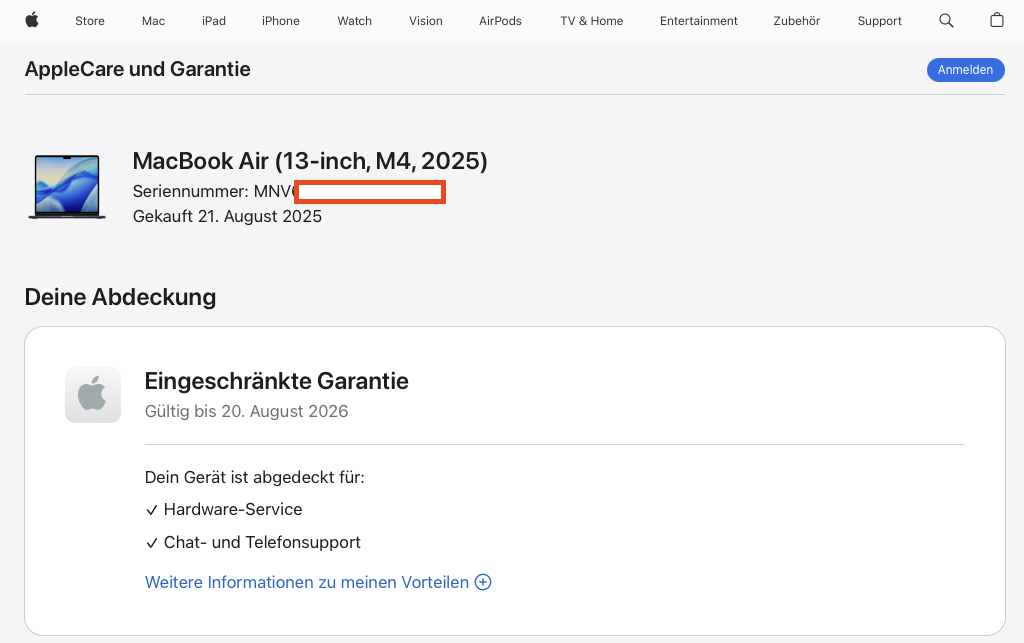The height and width of the screenshot is (643, 1024).
Task: Select the Entertainment menu item
Action: pyautogui.click(x=699, y=21)
